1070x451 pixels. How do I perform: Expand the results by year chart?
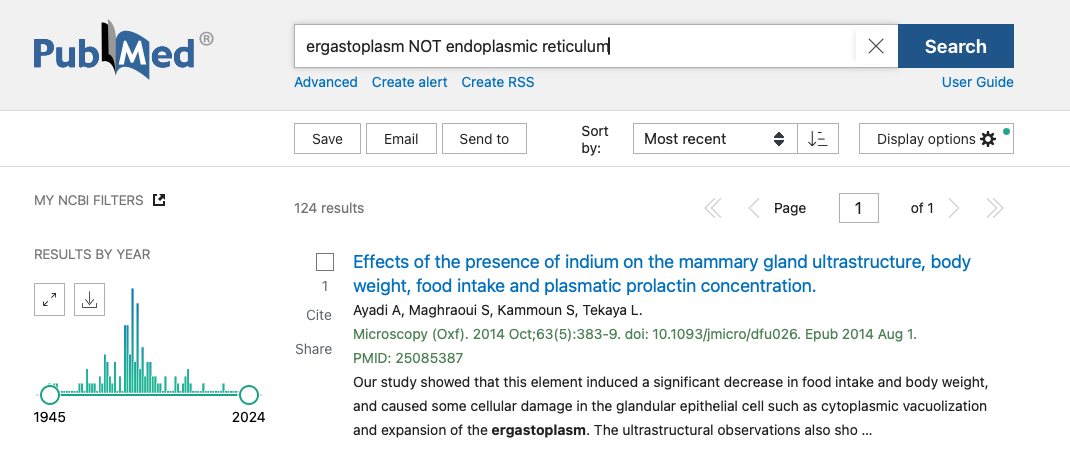coord(49,299)
